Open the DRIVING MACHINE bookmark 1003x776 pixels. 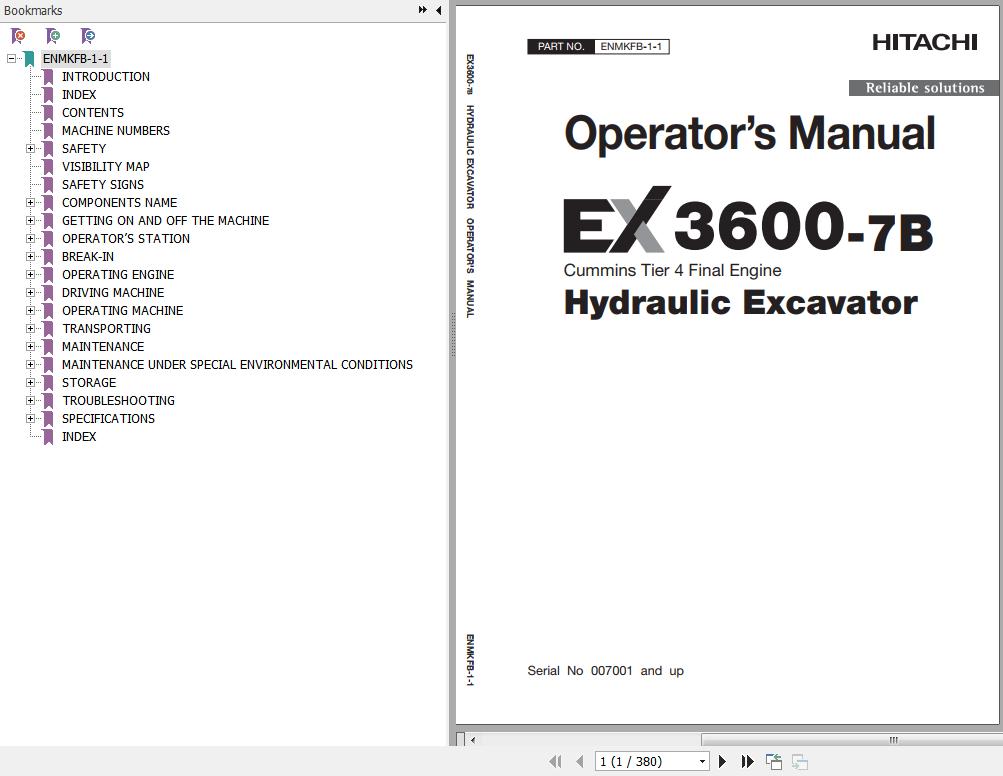[x=113, y=292]
